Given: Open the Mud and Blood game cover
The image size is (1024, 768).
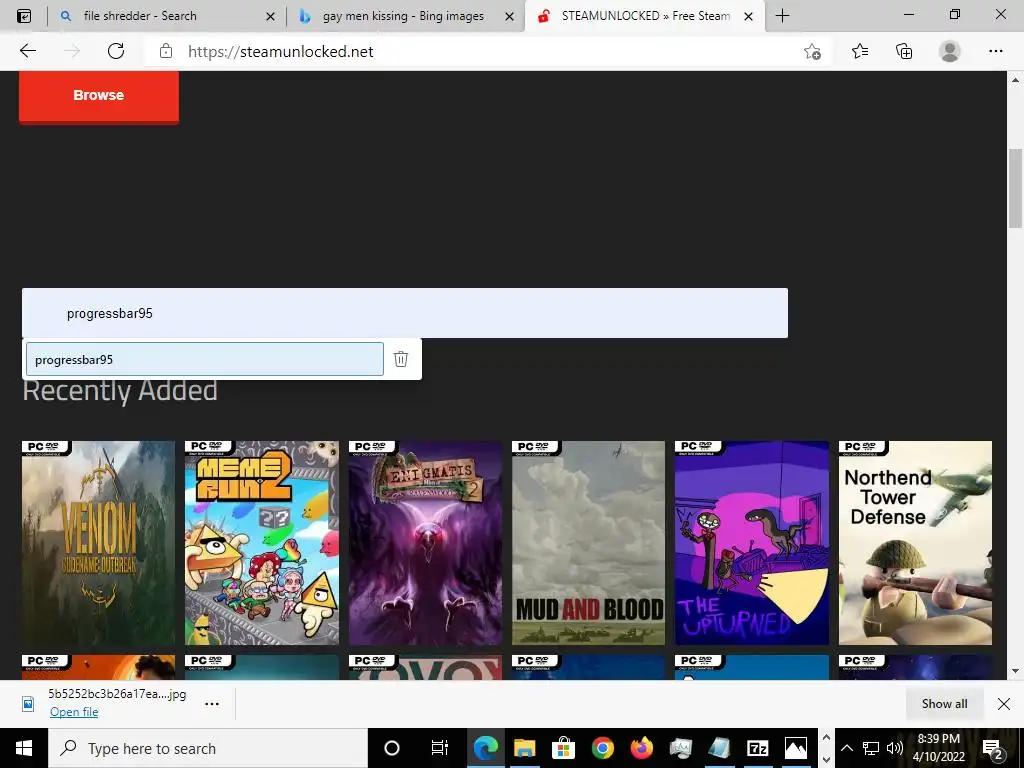Looking at the screenshot, I should (x=588, y=543).
